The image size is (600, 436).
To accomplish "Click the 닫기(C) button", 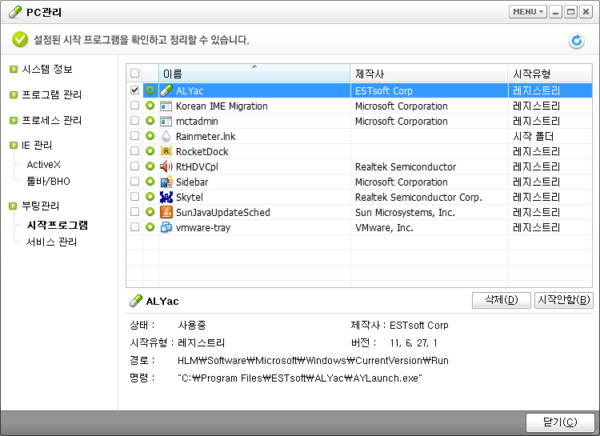I will point(557,421).
